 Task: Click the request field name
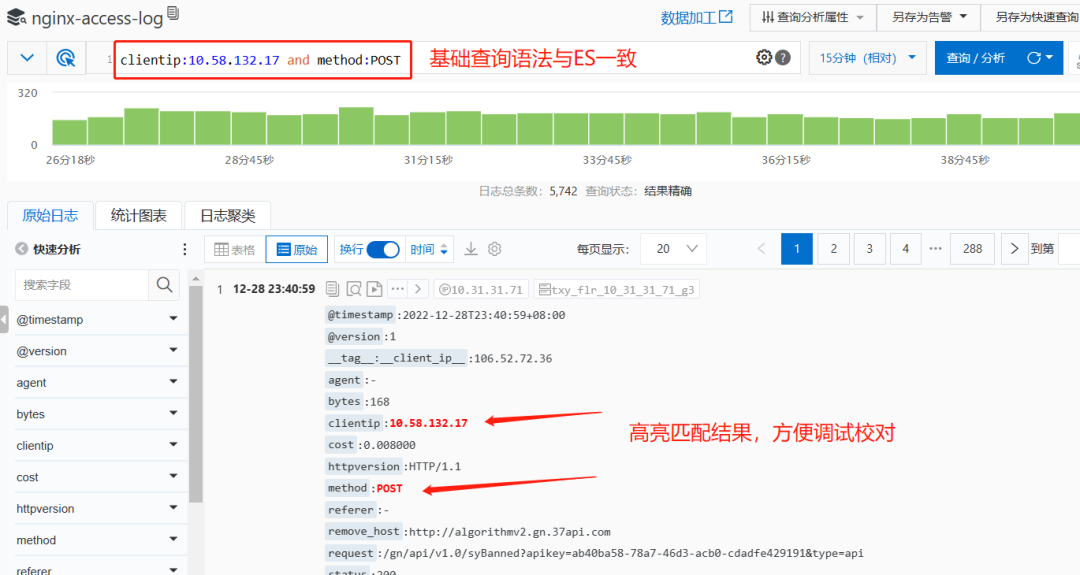[351, 553]
